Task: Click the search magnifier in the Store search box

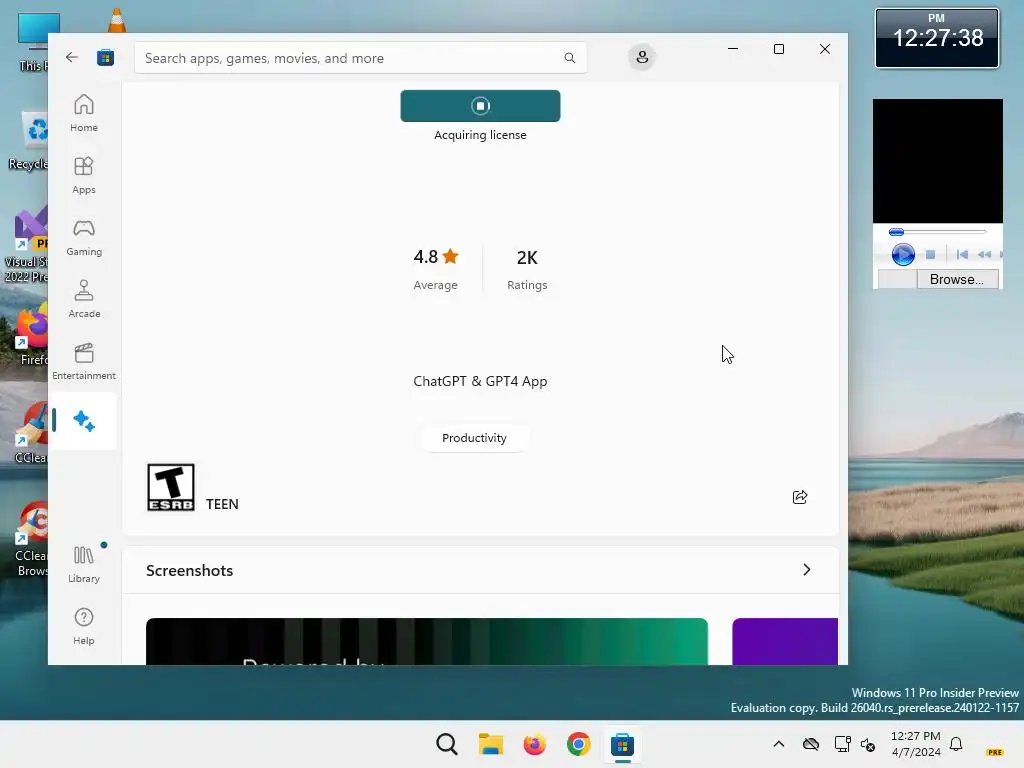Action: (x=569, y=58)
